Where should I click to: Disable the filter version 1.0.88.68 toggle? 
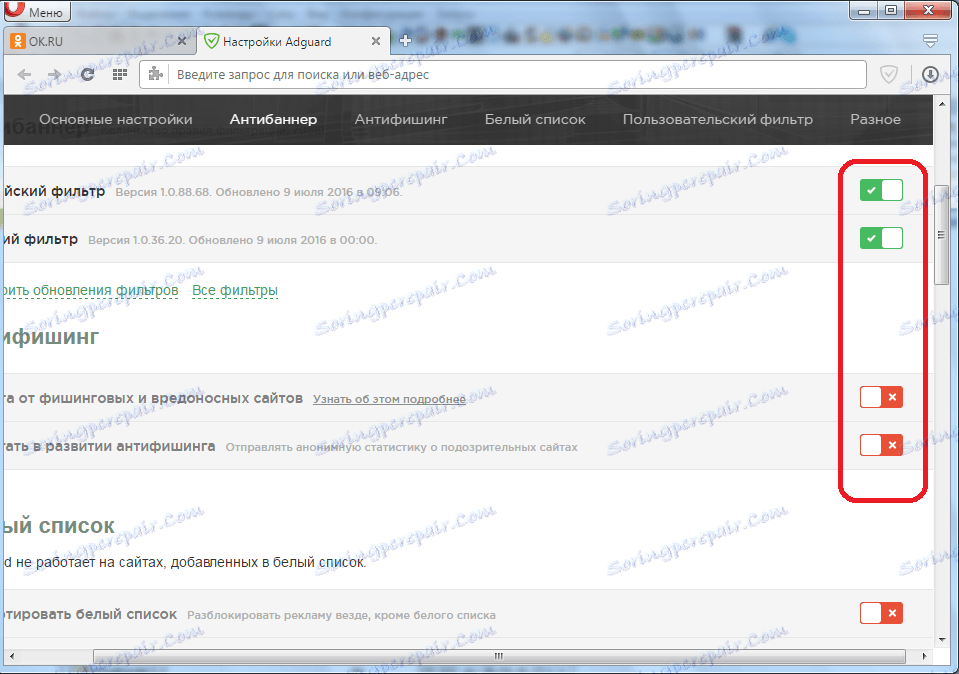click(x=881, y=190)
